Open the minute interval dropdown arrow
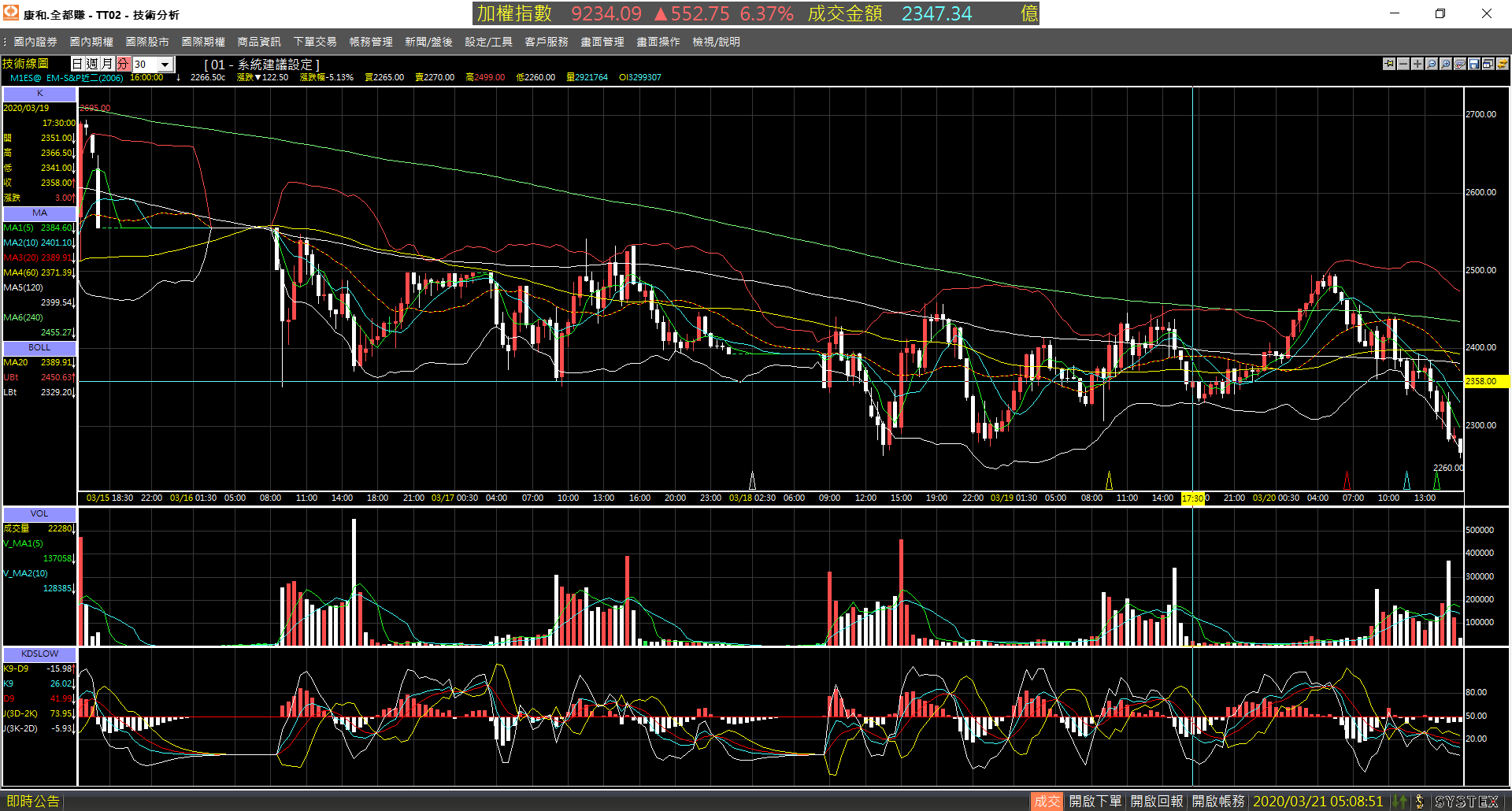This screenshot has height=811, width=1512. pos(165,65)
